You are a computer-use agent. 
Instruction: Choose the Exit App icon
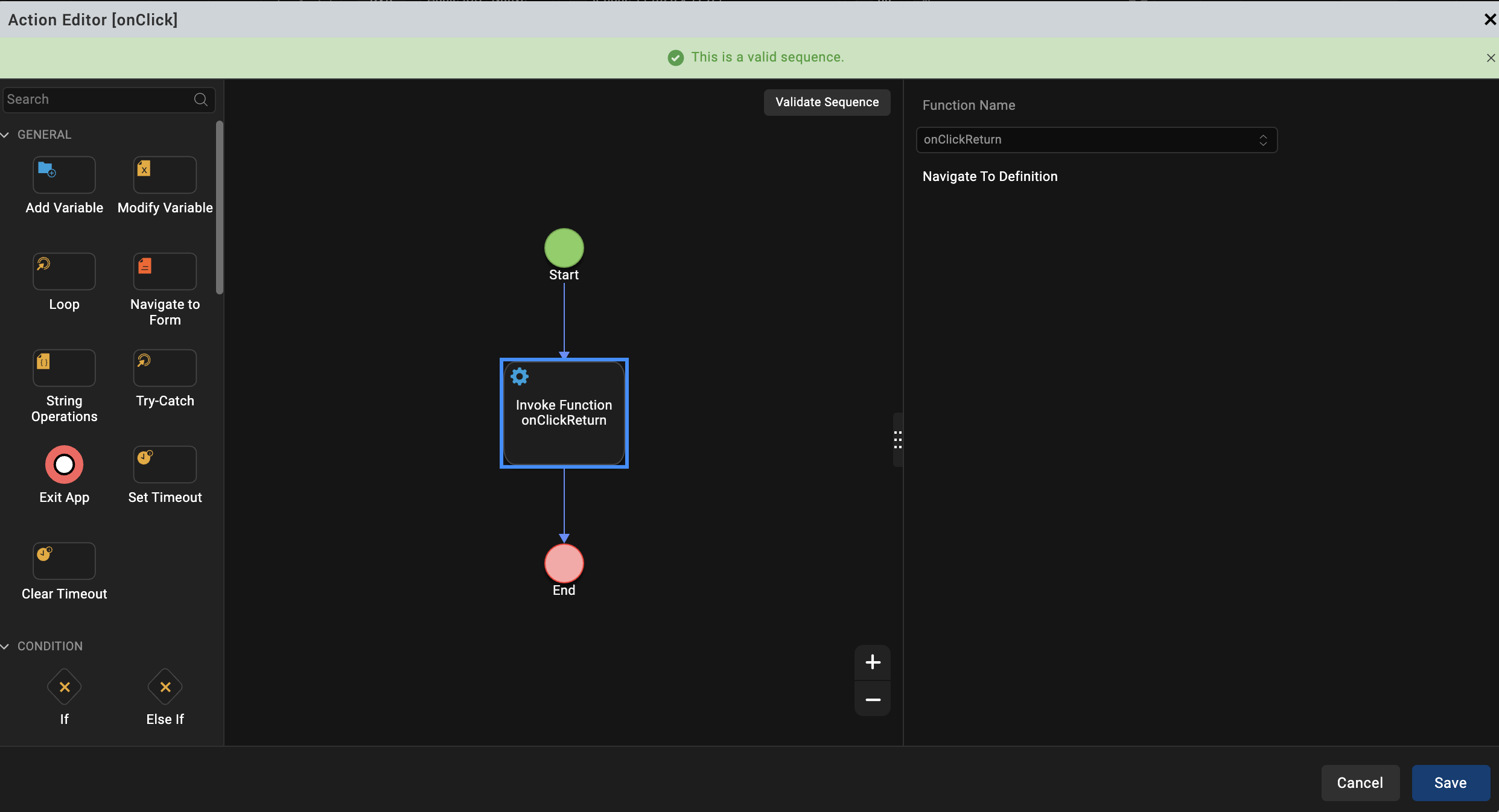point(64,465)
